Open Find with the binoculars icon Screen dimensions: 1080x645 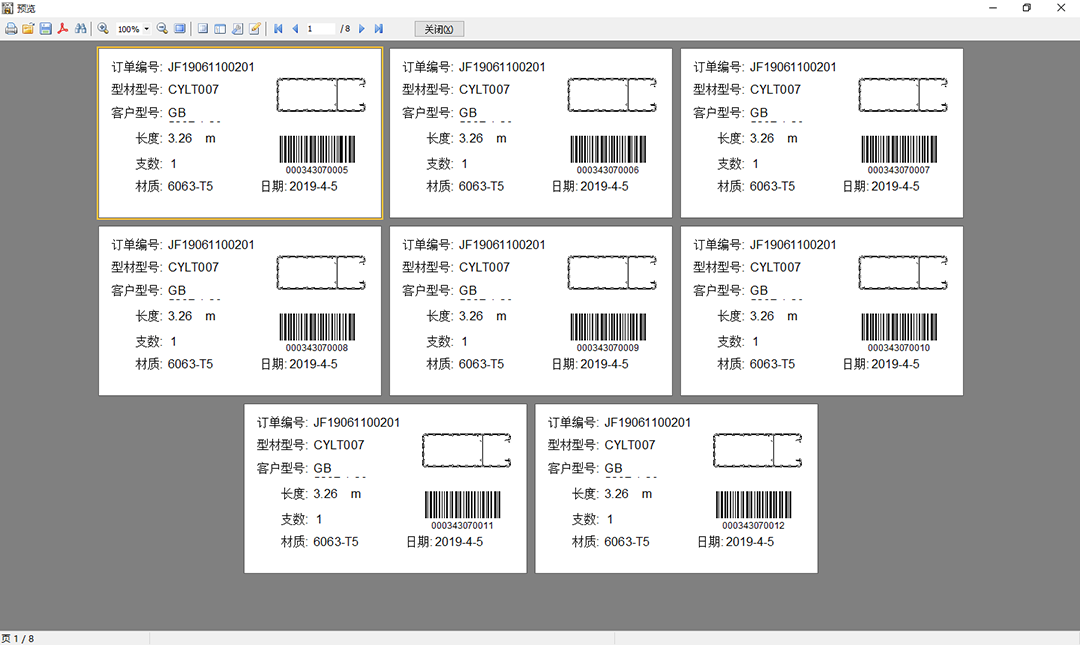81,29
